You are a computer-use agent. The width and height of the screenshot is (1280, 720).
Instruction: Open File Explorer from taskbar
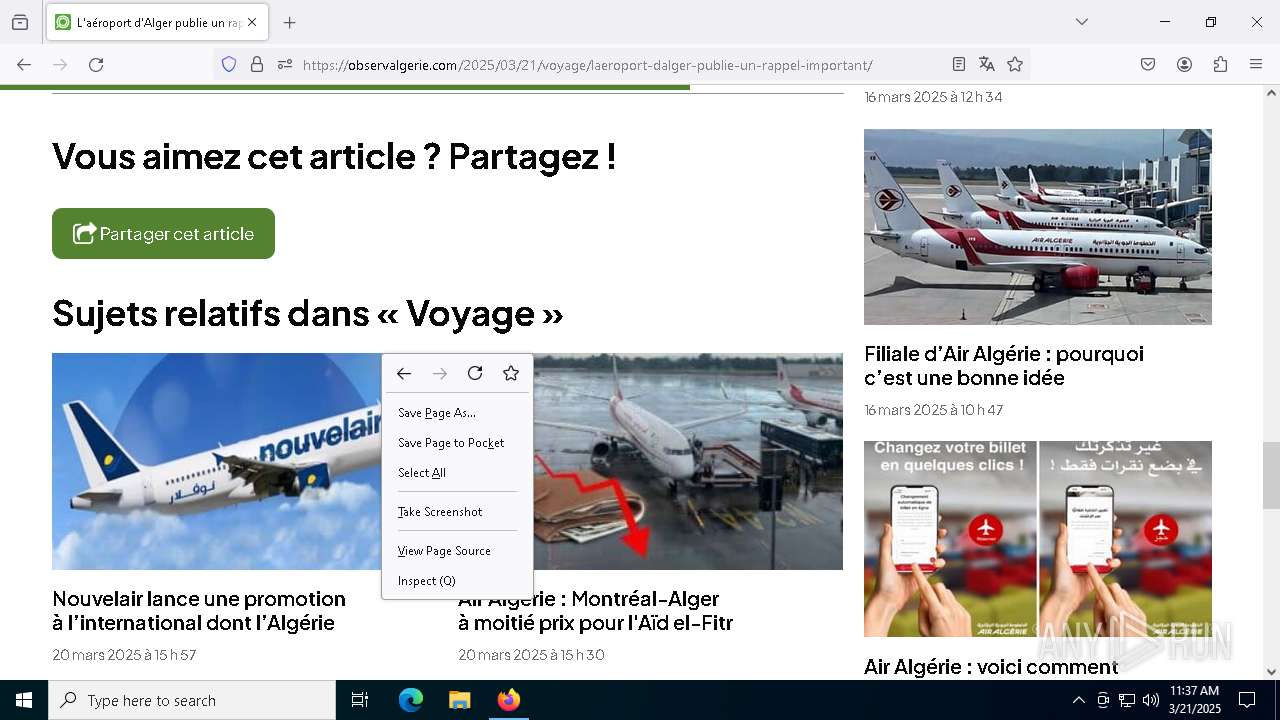[x=459, y=700]
